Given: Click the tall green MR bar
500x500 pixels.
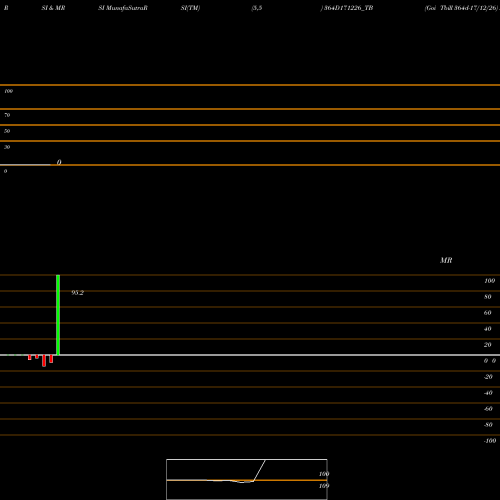Looking at the screenshot, I should click(x=58, y=315).
